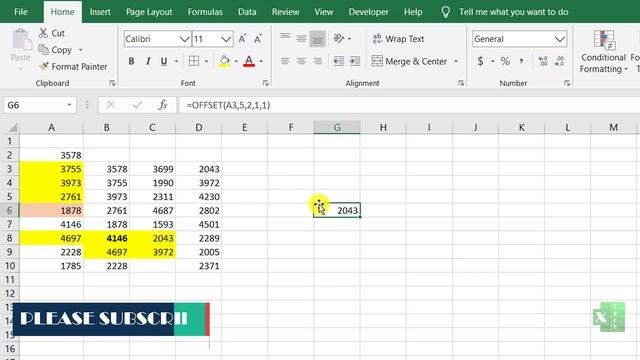Toggle Underline formatting
This screenshot has height=360, width=640.
click(x=164, y=61)
